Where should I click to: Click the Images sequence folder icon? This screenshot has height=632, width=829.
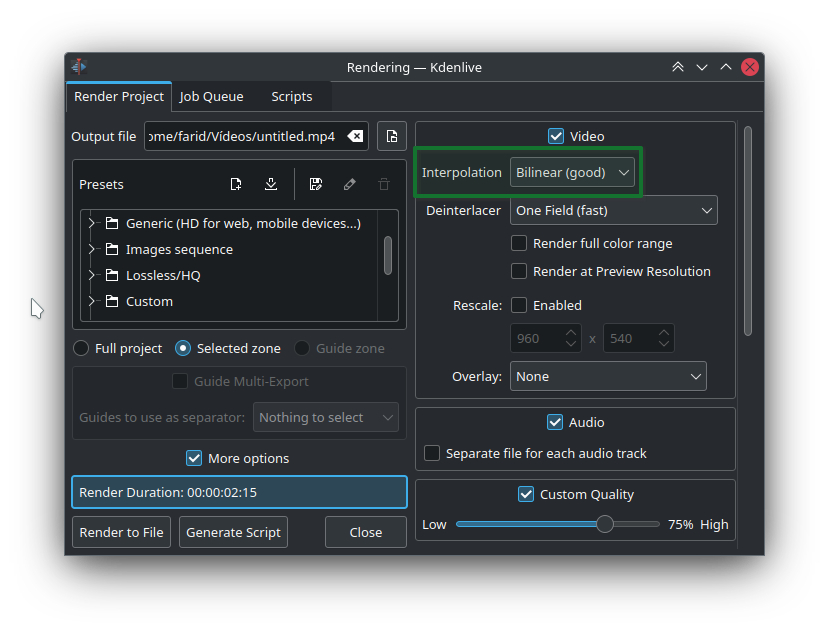coord(112,249)
